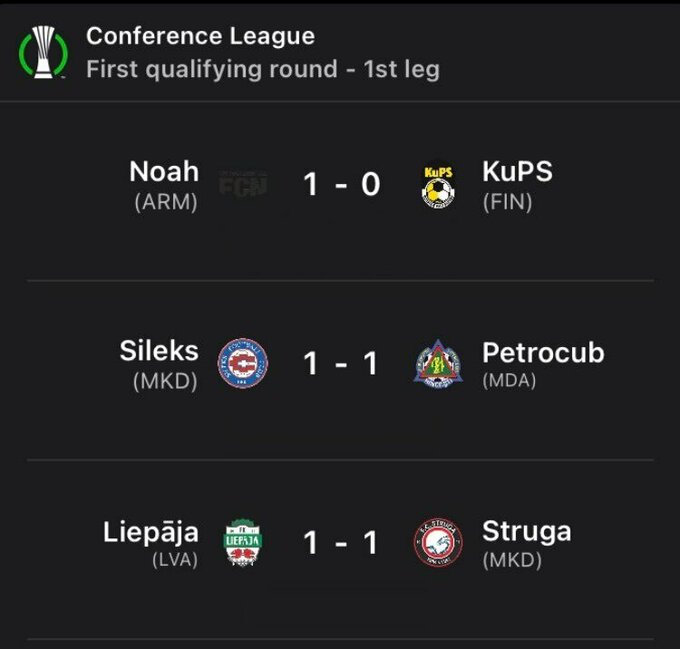Click the KuPS yellow club badge
This screenshot has height=649, width=680.
(x=438, y=185)
